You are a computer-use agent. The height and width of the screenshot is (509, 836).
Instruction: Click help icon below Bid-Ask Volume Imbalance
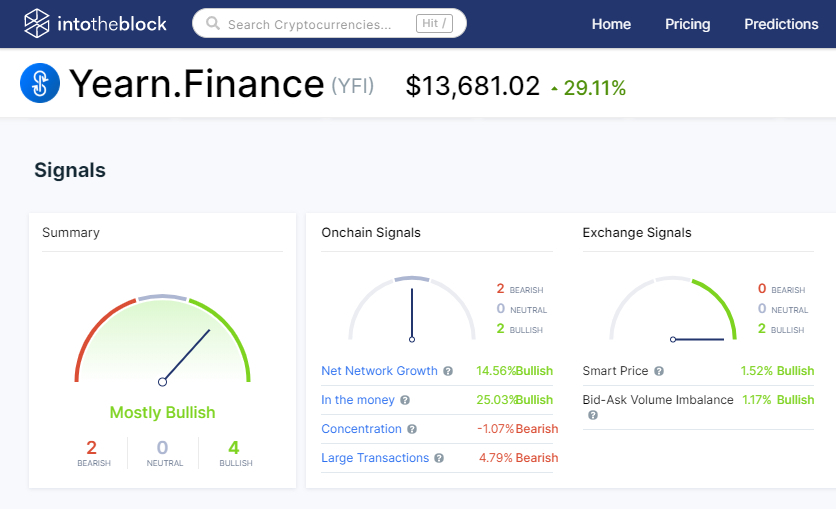point(593,415)
